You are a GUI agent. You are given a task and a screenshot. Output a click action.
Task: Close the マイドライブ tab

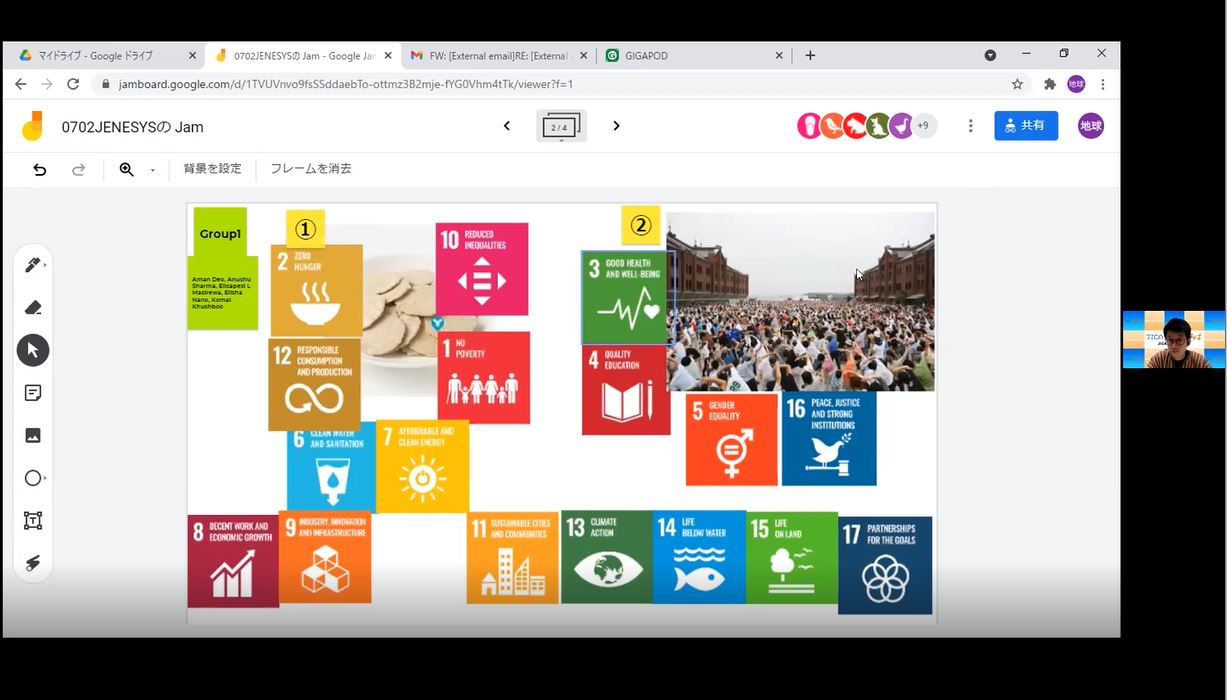point(192,56)
